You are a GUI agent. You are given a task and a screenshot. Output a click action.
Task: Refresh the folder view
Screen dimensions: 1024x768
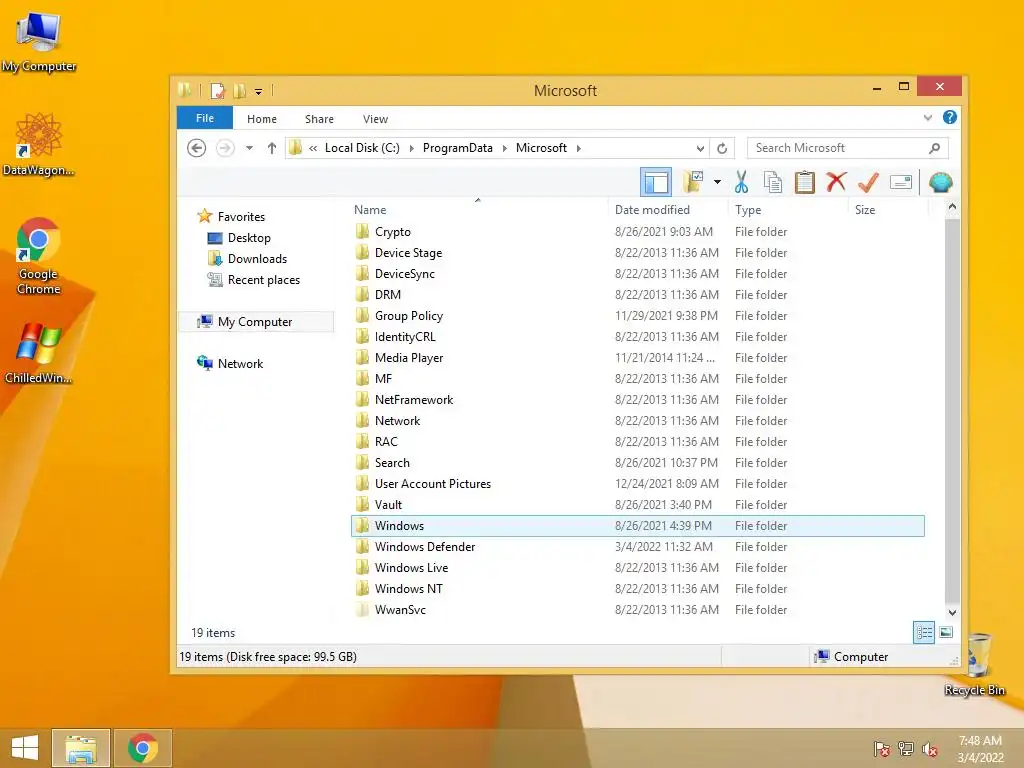click(x=722, y=148)
